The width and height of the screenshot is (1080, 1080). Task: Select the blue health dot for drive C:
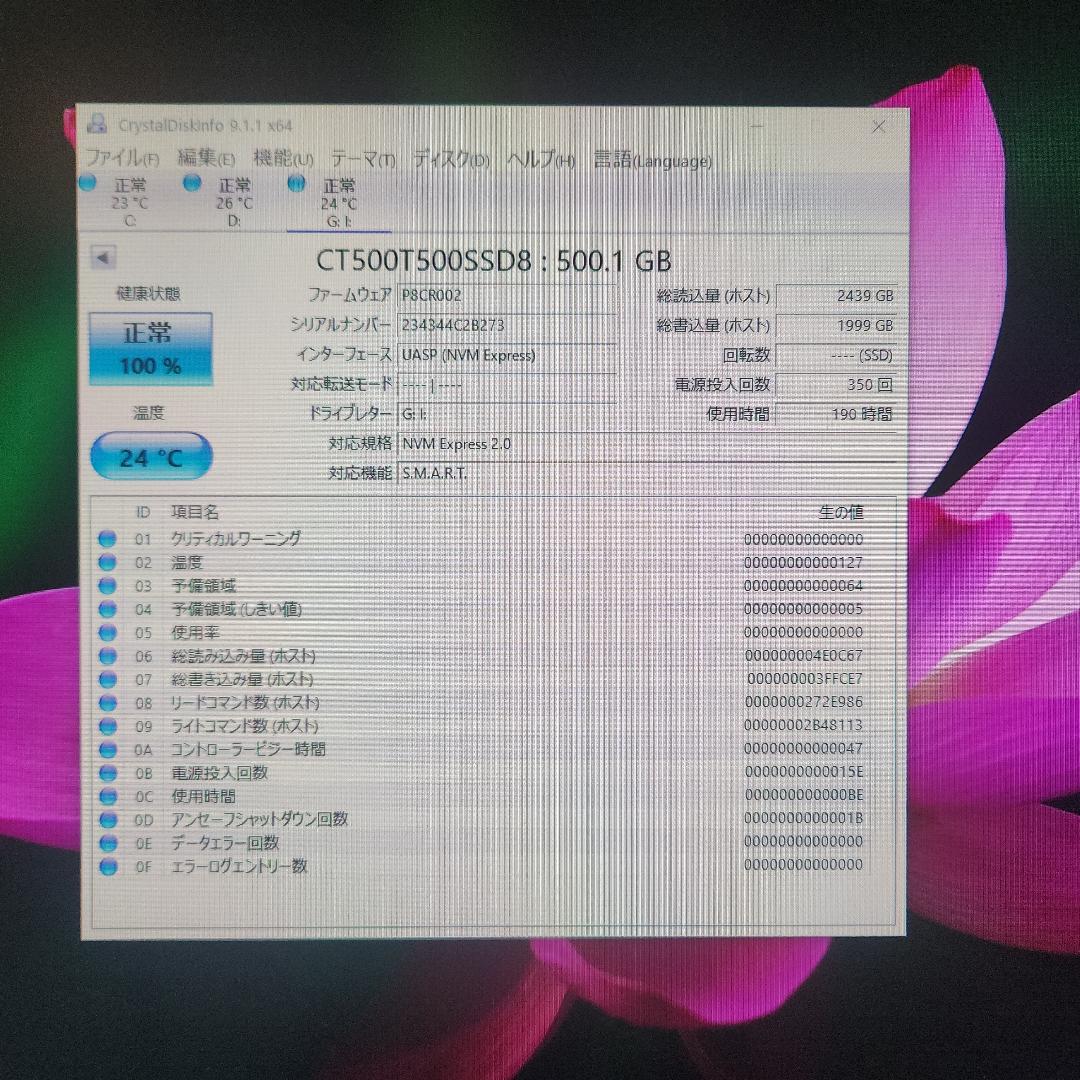point(85,183)
